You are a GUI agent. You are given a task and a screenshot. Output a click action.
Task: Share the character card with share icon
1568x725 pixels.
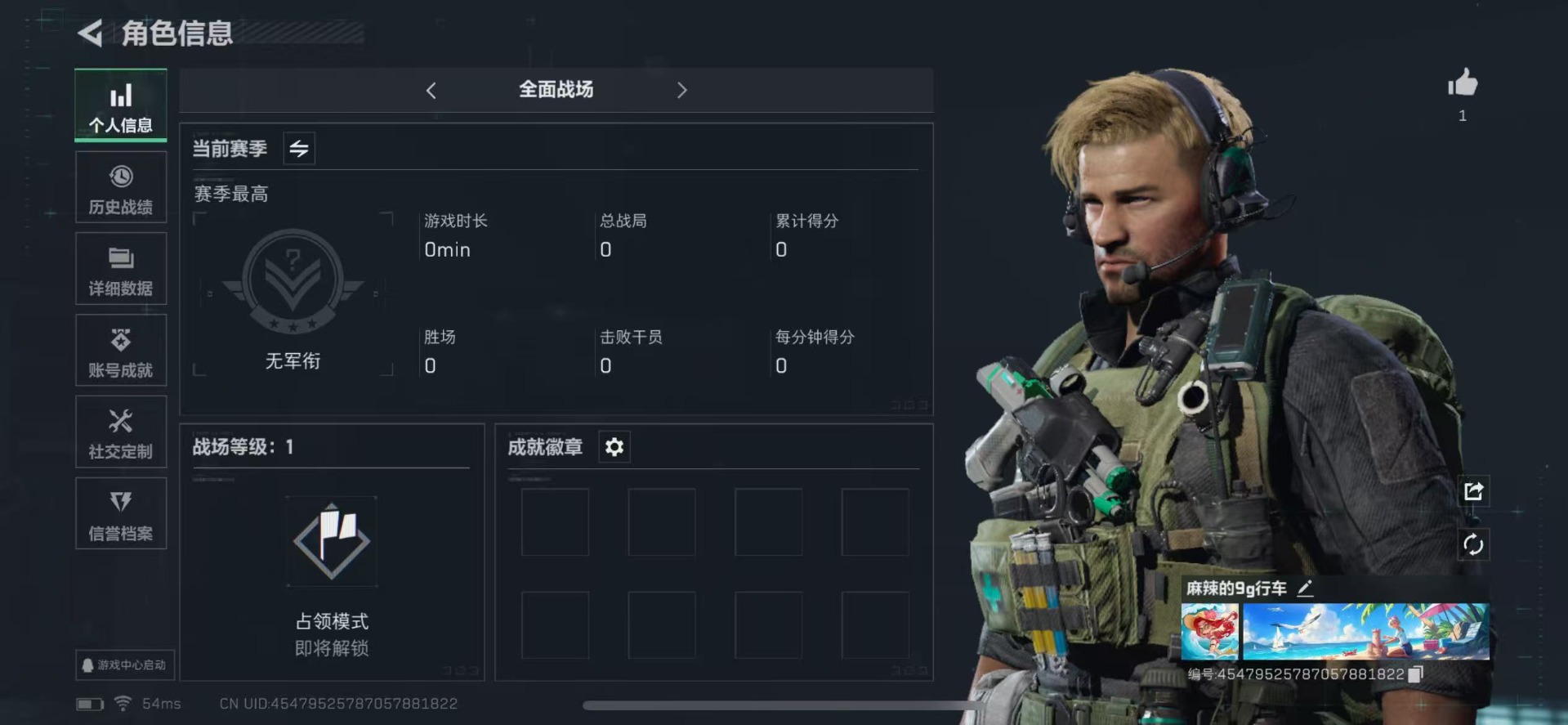[1473, 491]
